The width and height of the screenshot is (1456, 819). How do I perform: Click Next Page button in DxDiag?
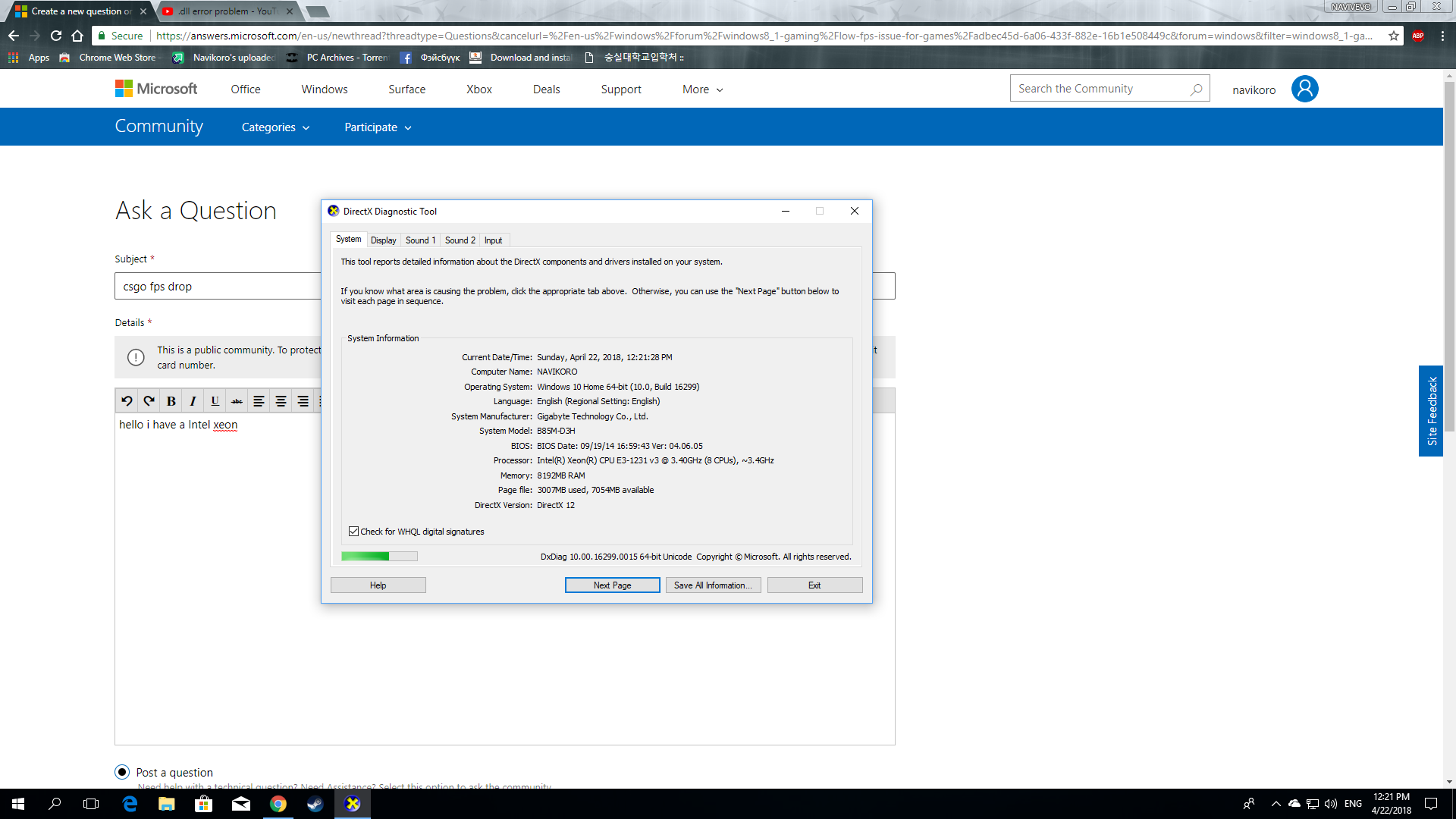coord(613,585)
